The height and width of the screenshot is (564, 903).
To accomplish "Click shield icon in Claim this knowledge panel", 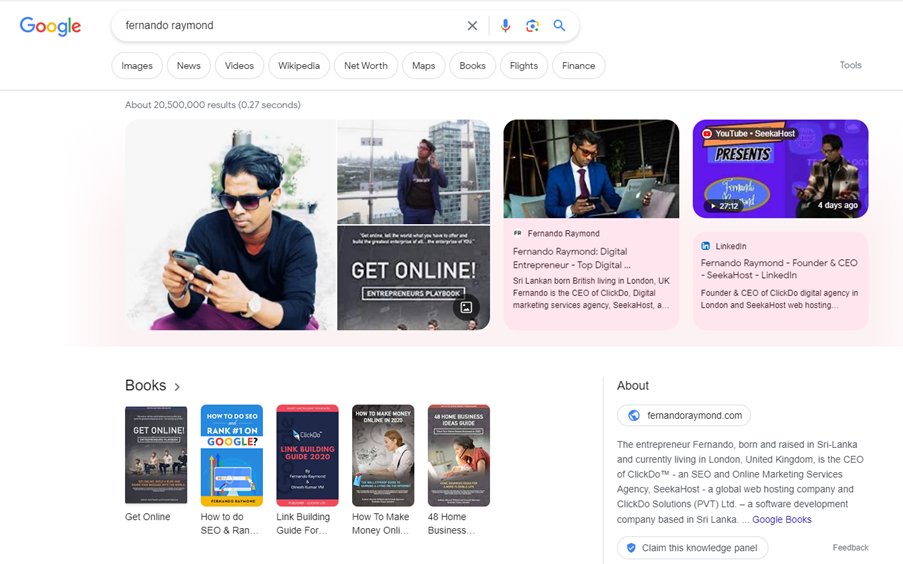I will coord(631,548).
